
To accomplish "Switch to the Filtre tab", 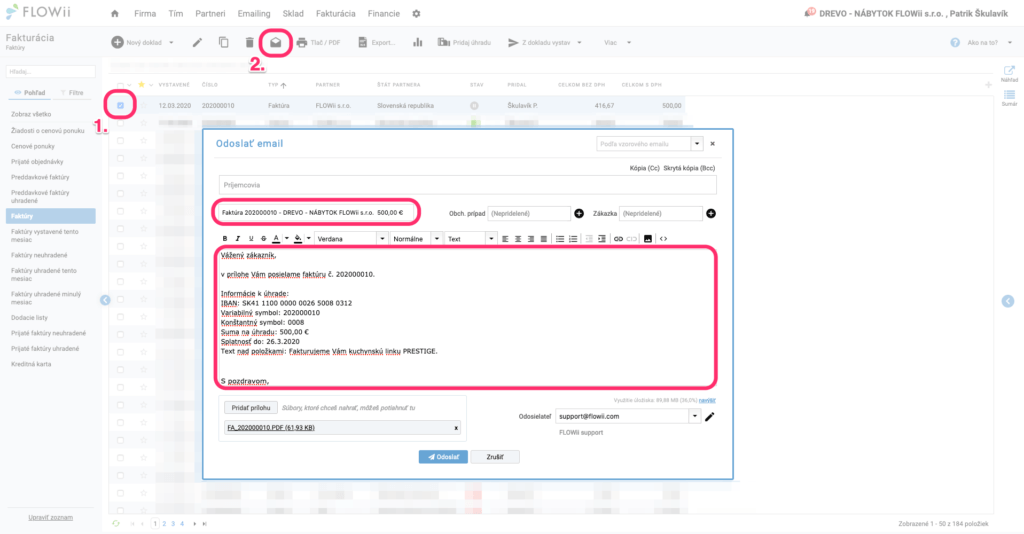I will 72,93.
